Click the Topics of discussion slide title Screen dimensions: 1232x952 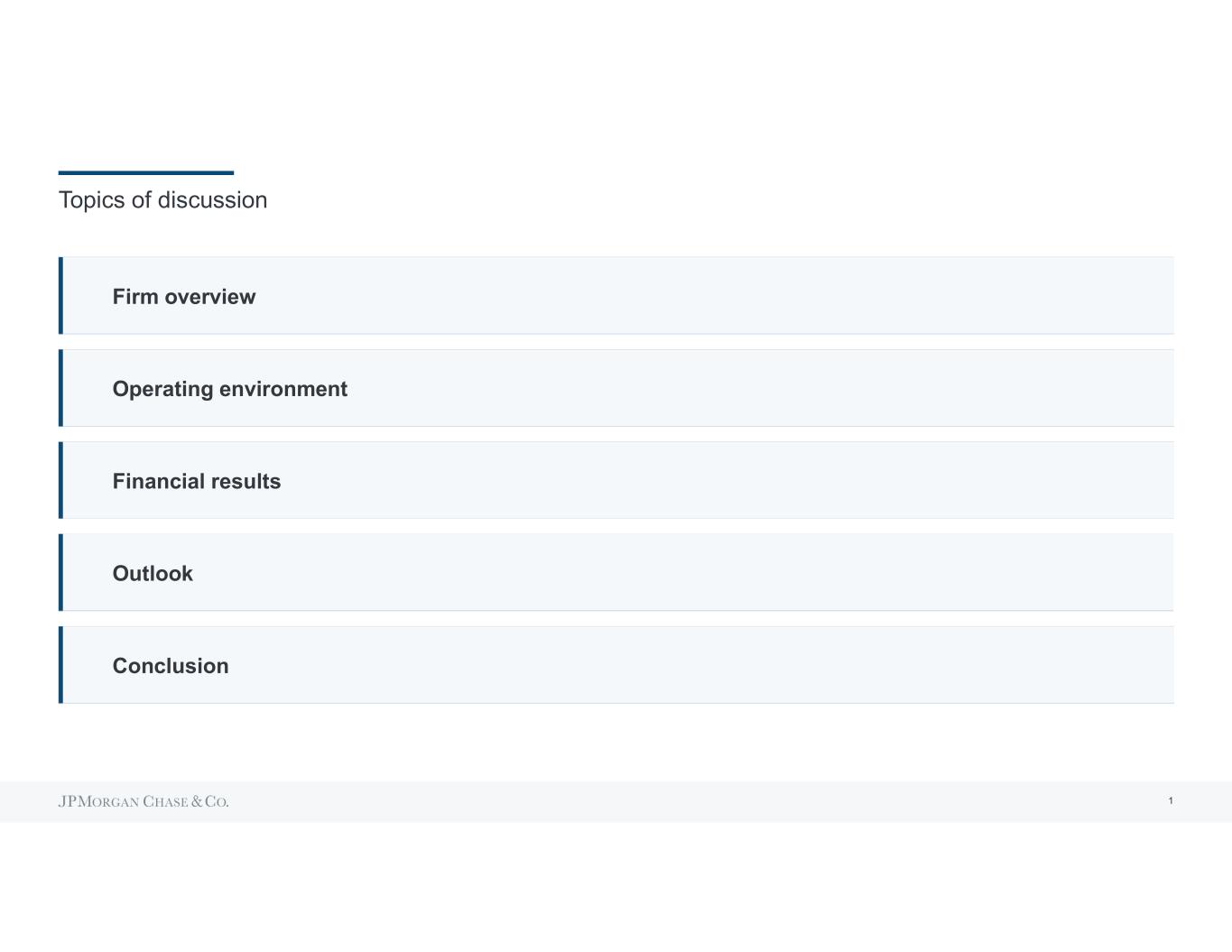coord(162,200)
